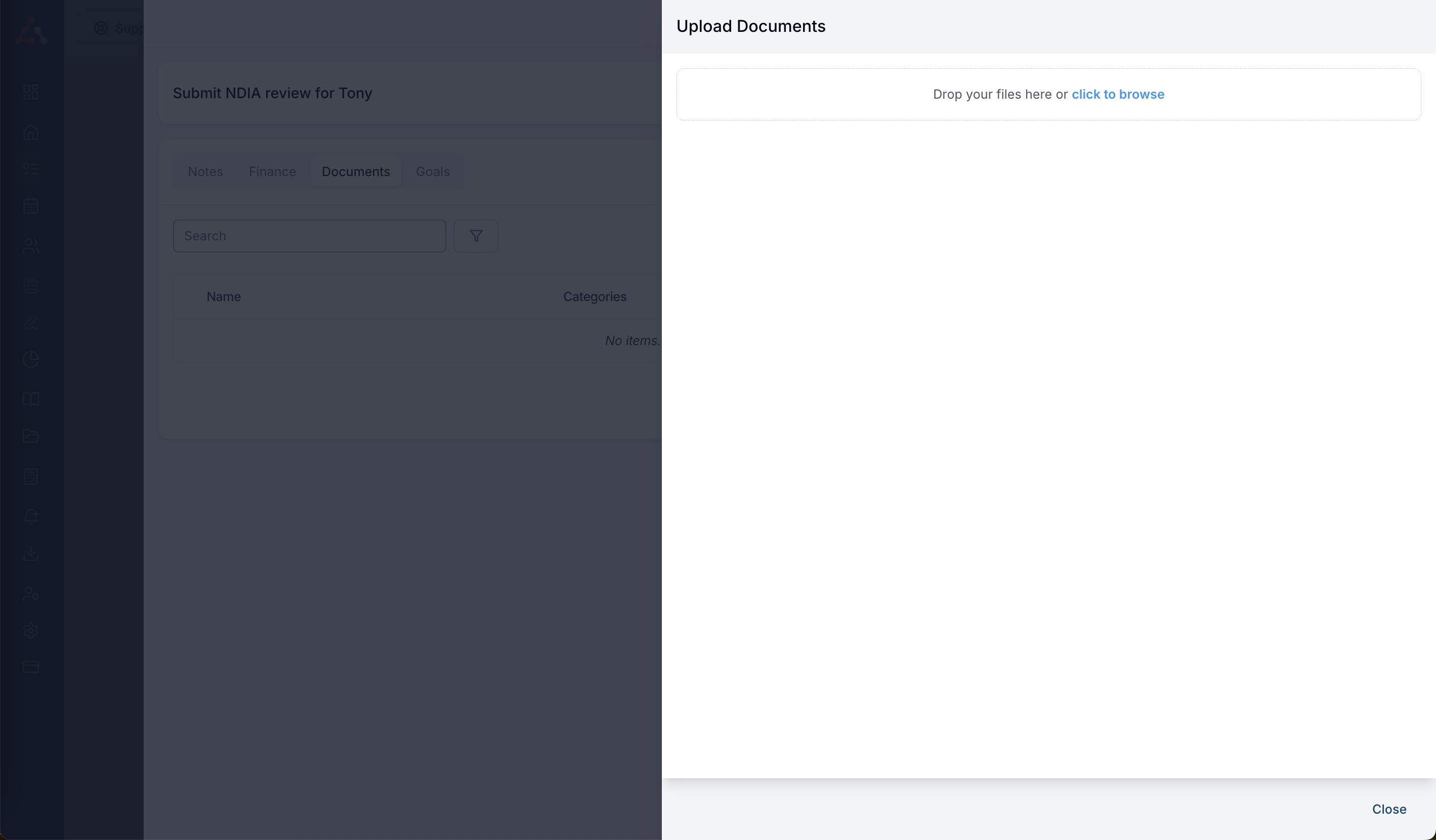Open the settings gear icon
This screenshot has width=1436, height=840.
point(31,631)
